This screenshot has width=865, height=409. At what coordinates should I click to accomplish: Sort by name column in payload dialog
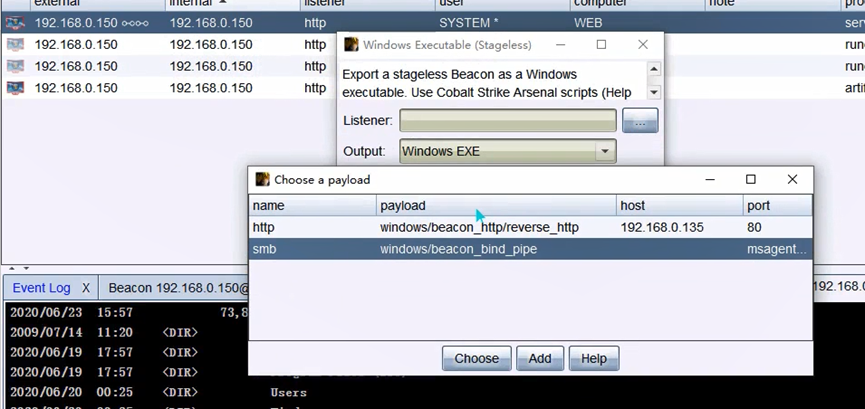pos(312,205)
